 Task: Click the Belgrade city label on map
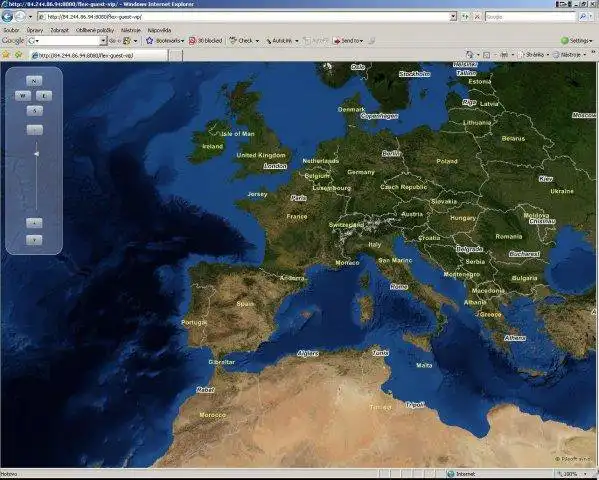469,249
